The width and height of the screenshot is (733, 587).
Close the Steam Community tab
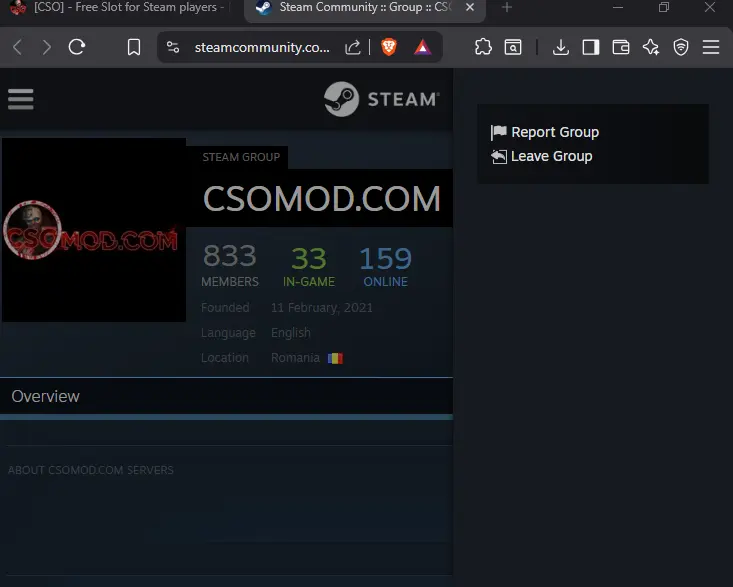click(x=470, y=7)
